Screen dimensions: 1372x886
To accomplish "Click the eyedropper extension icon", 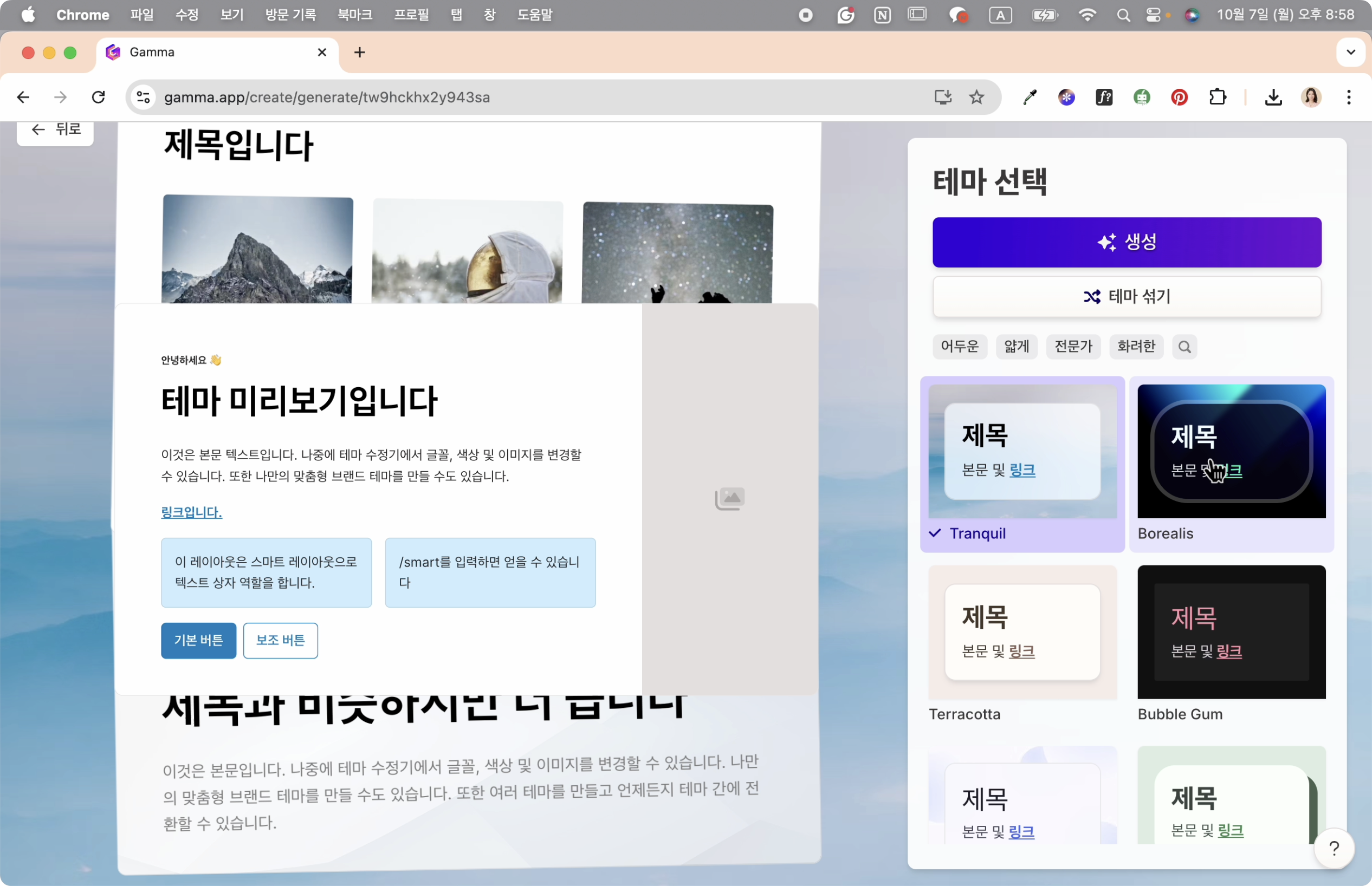I will (1029, 97).
